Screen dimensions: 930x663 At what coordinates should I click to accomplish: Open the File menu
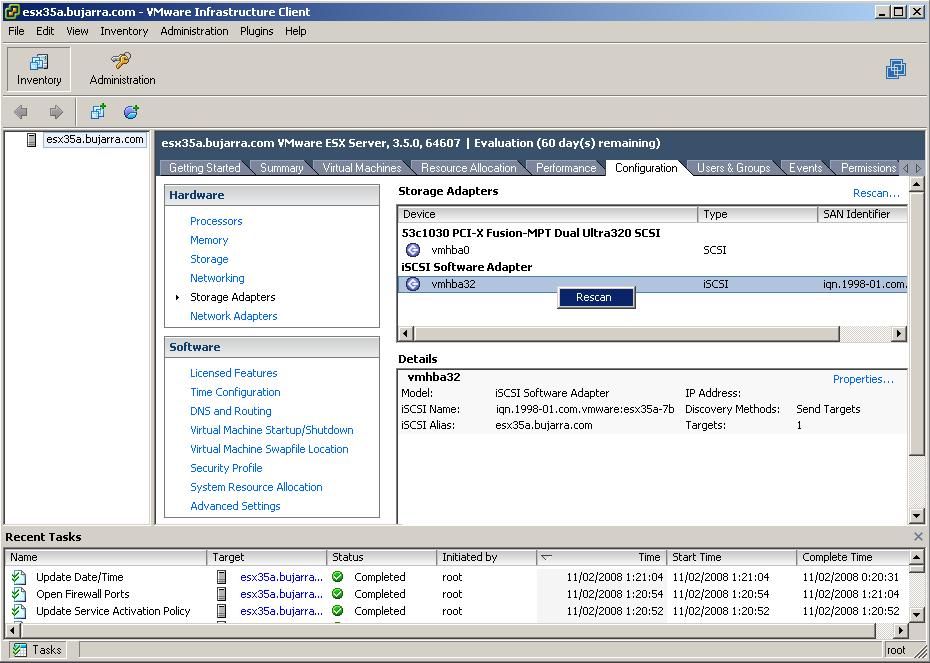click(x=16, y=31)
